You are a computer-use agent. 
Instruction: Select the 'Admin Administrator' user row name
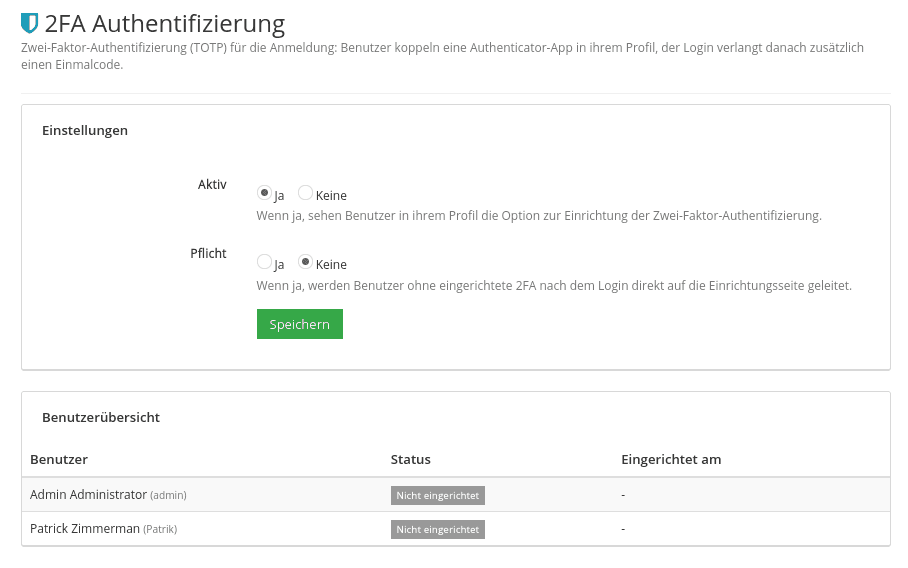point(89,494)
